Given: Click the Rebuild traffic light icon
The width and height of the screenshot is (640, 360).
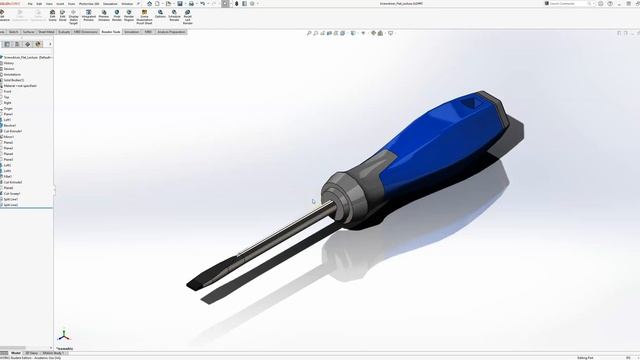Looking at the screenshot, I should [x=236, y=4].
